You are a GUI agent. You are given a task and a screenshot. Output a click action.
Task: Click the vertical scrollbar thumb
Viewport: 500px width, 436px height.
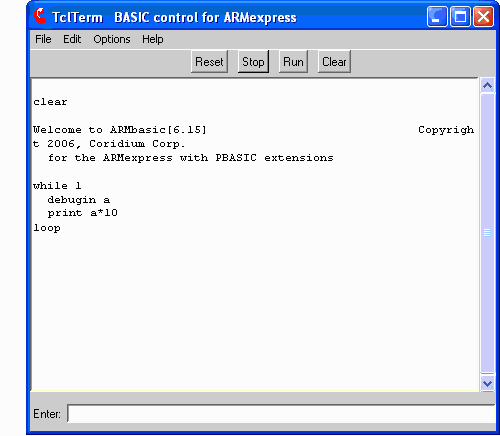coord(487,233)
